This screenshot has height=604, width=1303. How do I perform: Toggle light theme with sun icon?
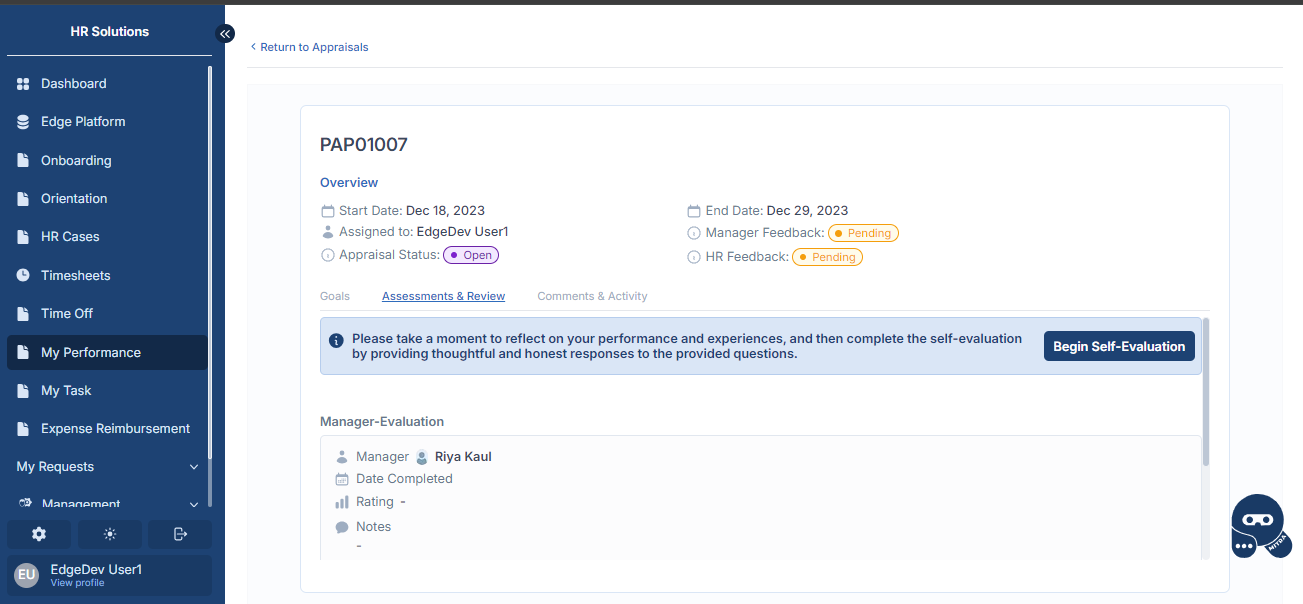110,534
